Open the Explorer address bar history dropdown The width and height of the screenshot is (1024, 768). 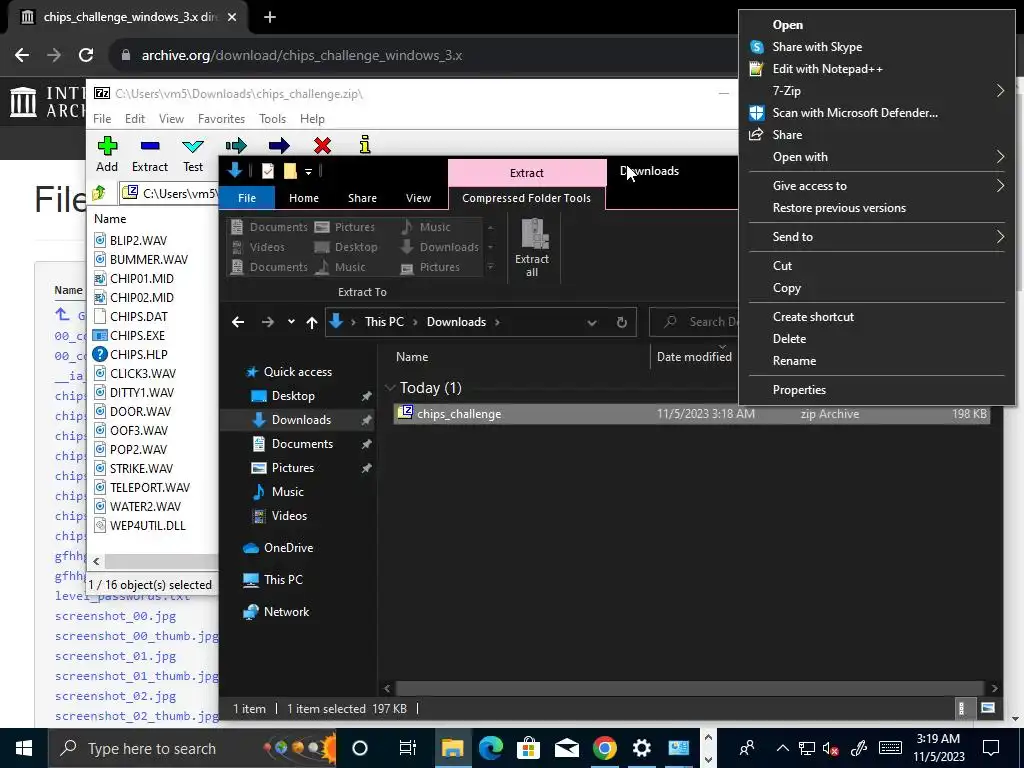[592, 323]
